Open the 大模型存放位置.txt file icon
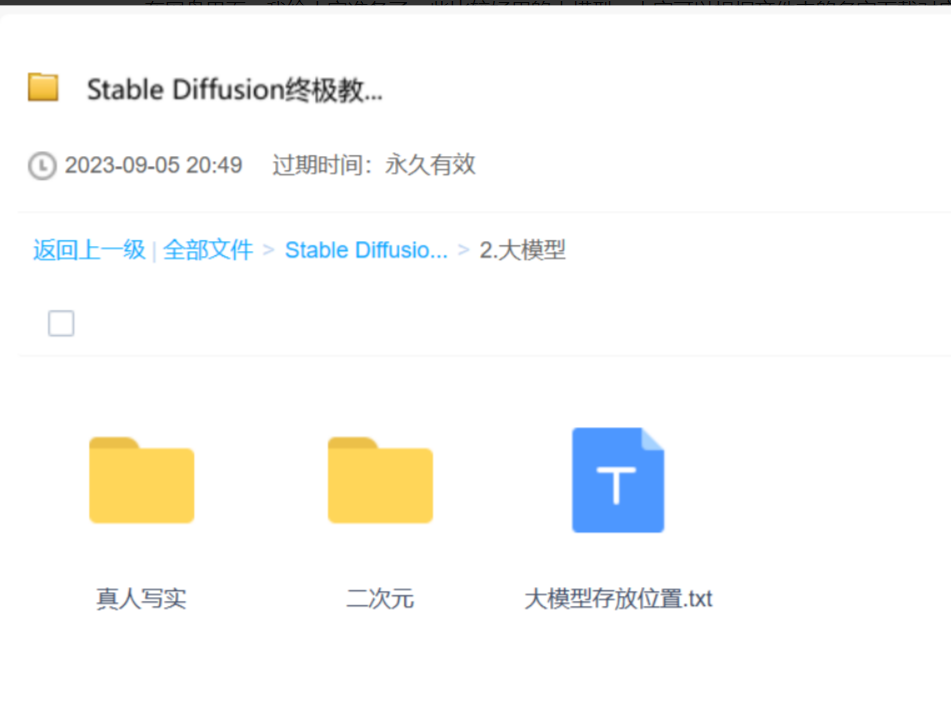951x722 pixels. pyautogui.click(x=618, y=480)
